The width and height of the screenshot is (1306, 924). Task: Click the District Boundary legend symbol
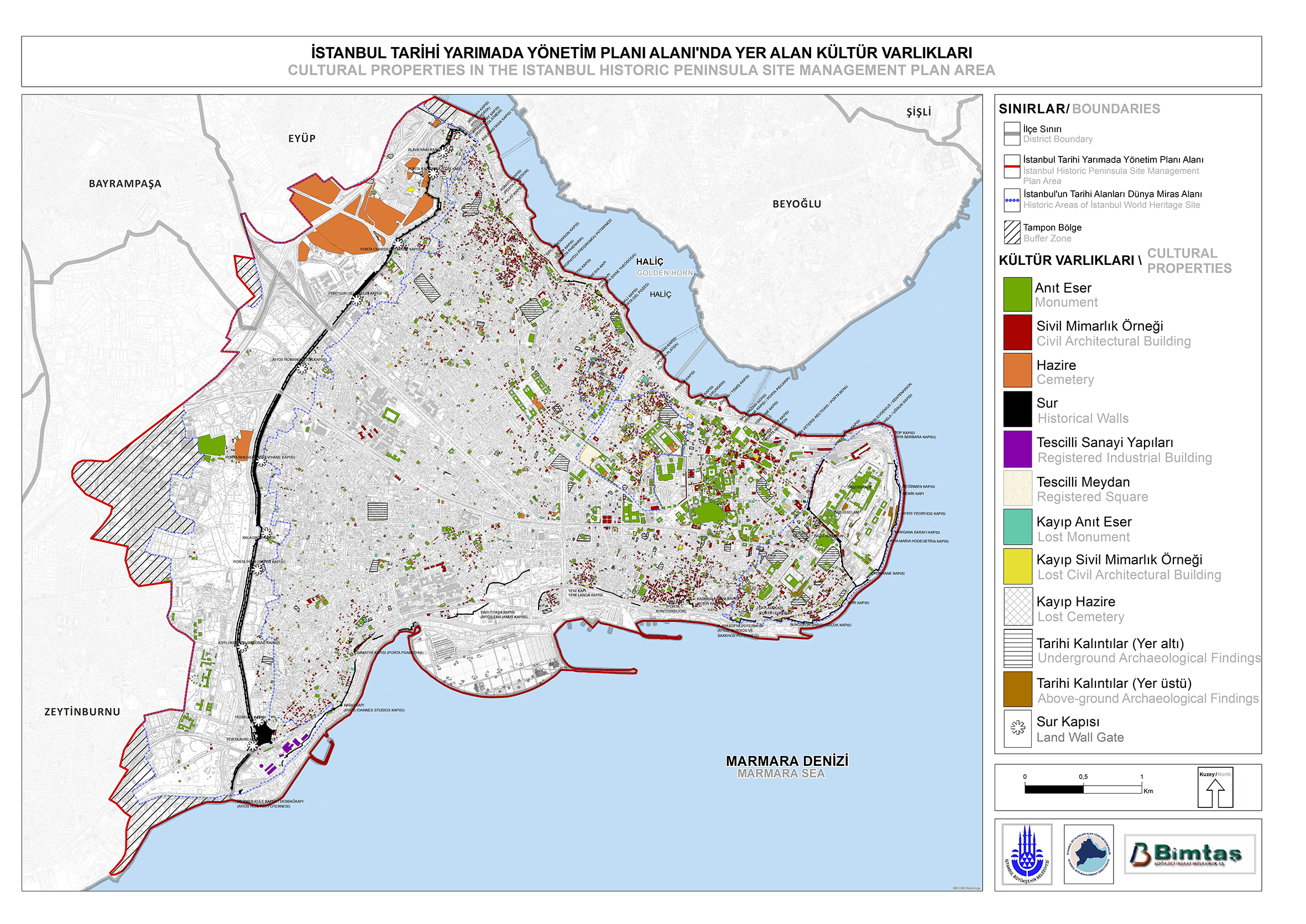pos(1012,133)
